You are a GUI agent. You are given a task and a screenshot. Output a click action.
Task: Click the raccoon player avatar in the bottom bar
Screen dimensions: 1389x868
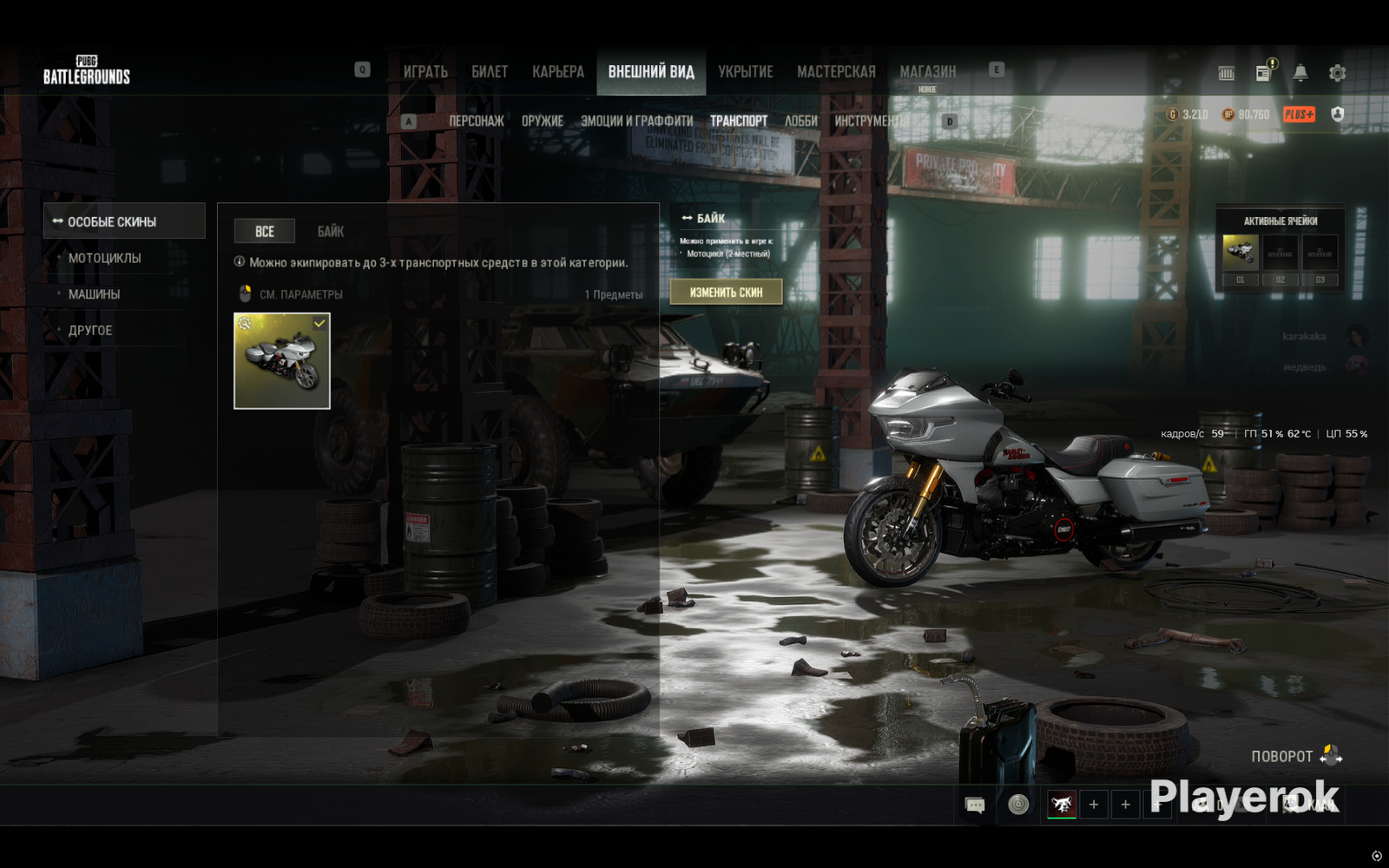[1062, 805]
